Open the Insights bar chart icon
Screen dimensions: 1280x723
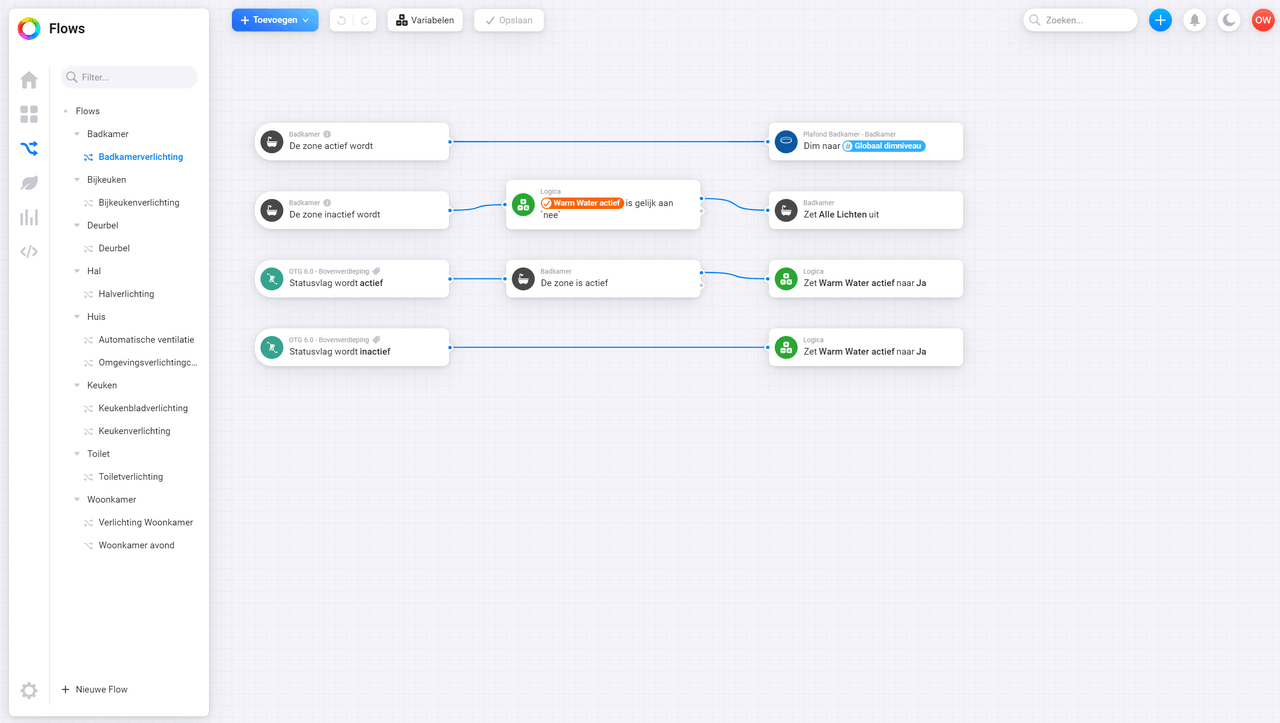coord(29,217)
